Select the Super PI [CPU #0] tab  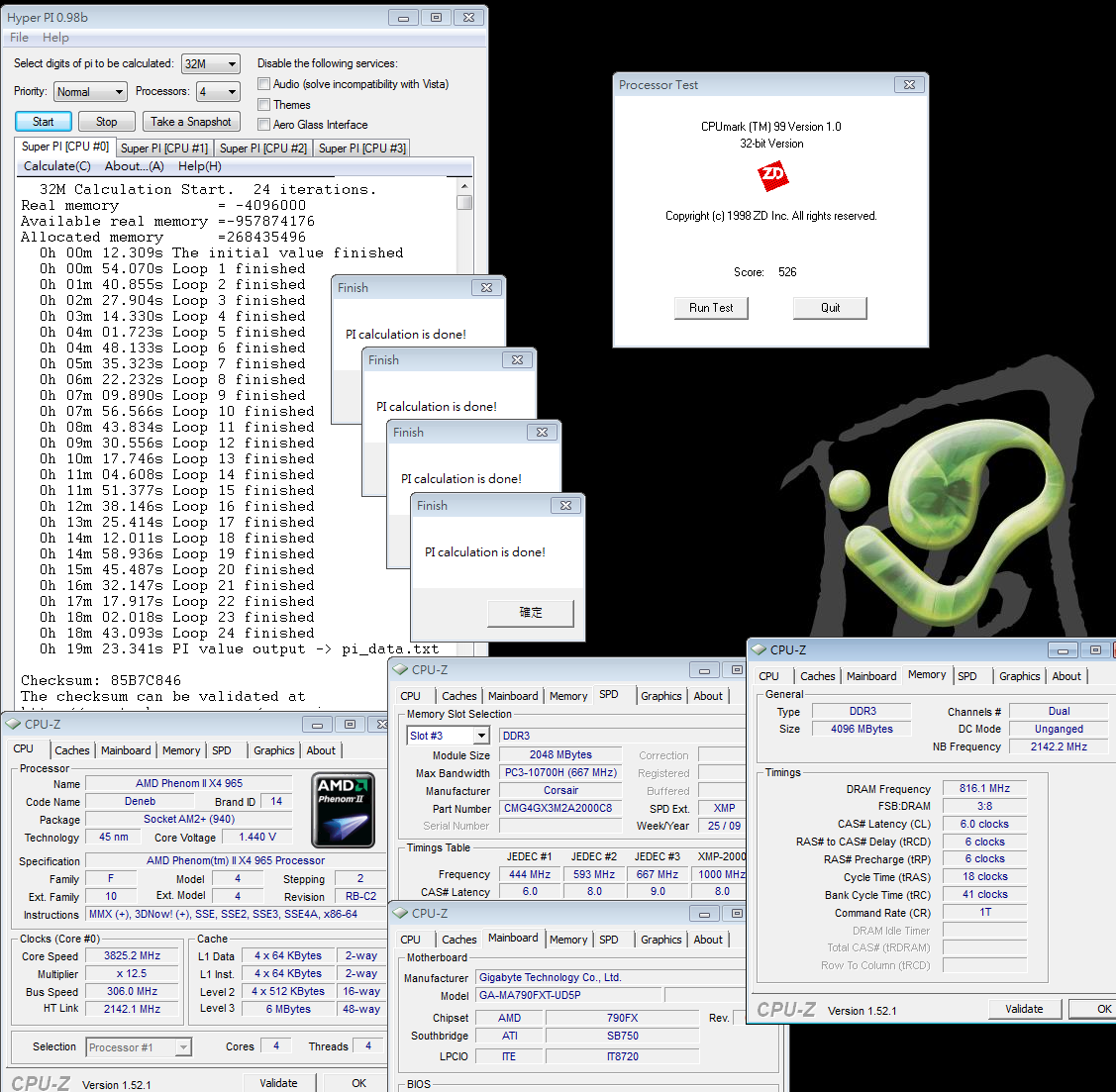tap(64, 147)
